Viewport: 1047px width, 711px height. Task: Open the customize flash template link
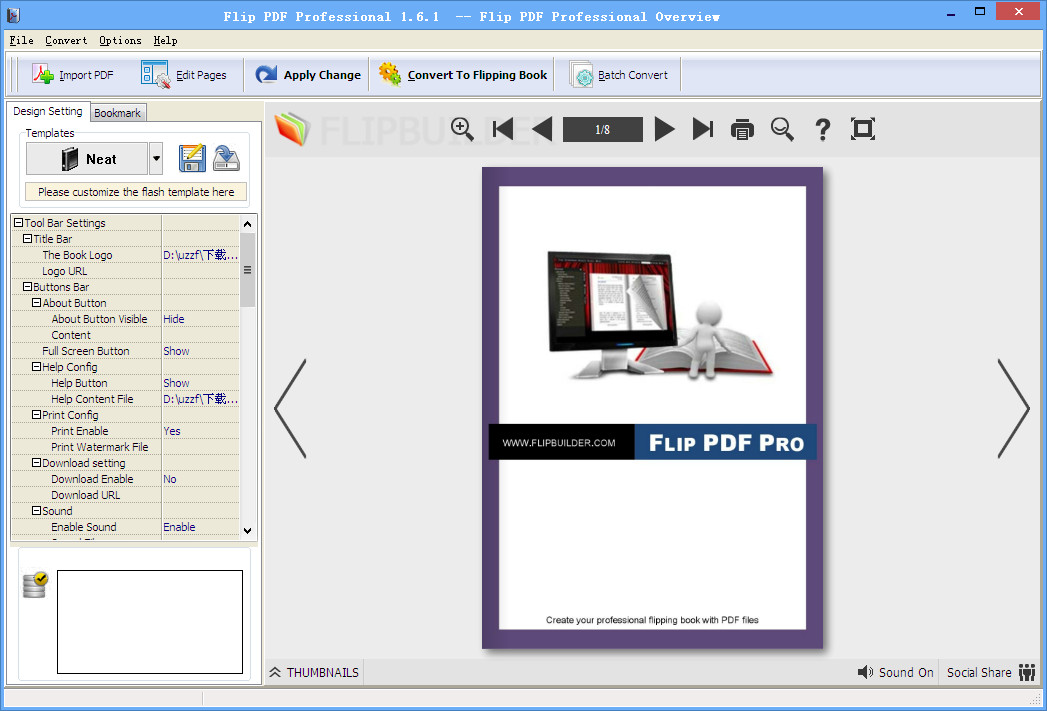pyautogui.click(x=135, y=191)
